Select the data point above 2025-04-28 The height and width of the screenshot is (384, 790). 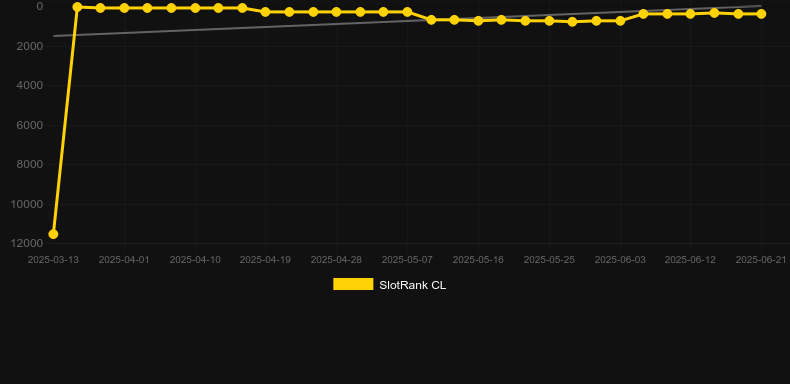point(337,12)
